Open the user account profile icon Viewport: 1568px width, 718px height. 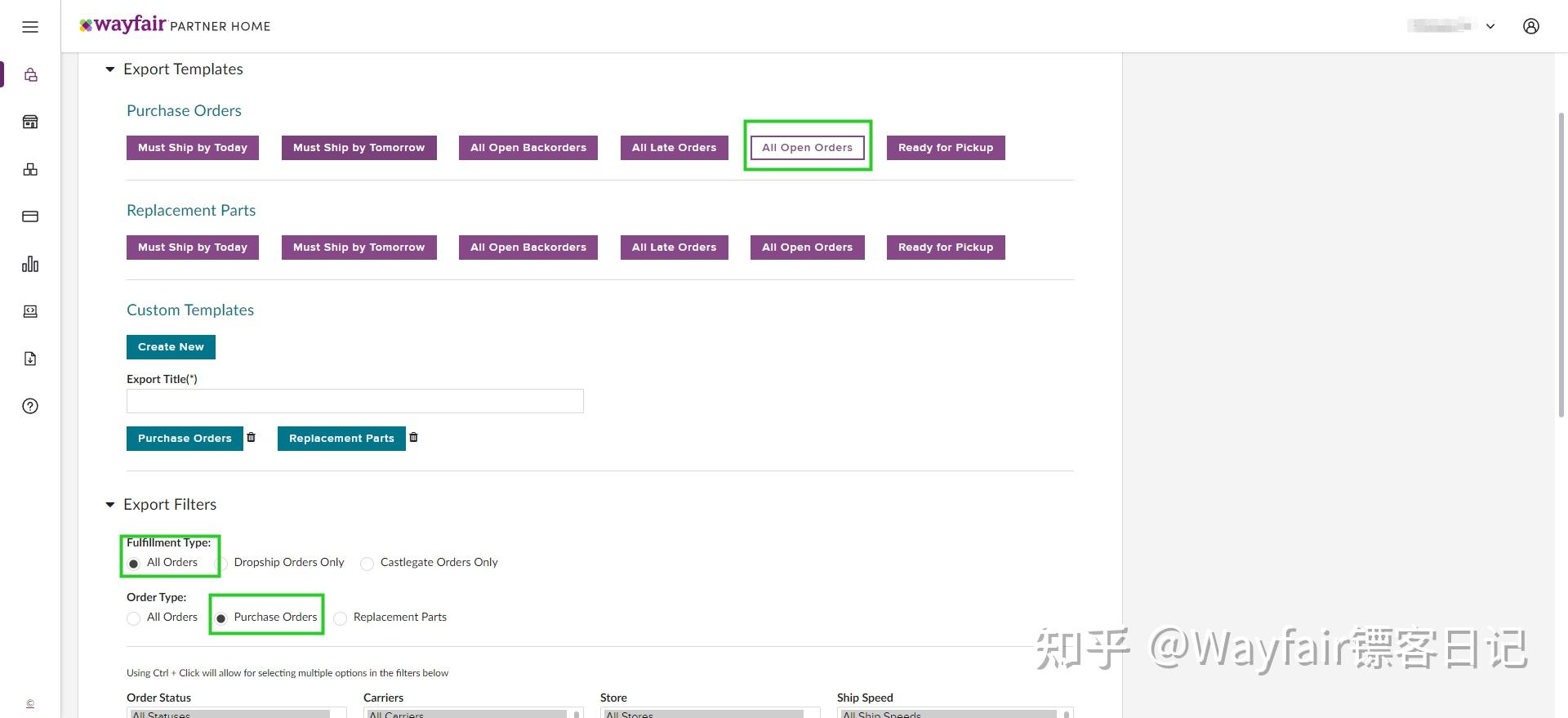click(x=1531, y=26)
